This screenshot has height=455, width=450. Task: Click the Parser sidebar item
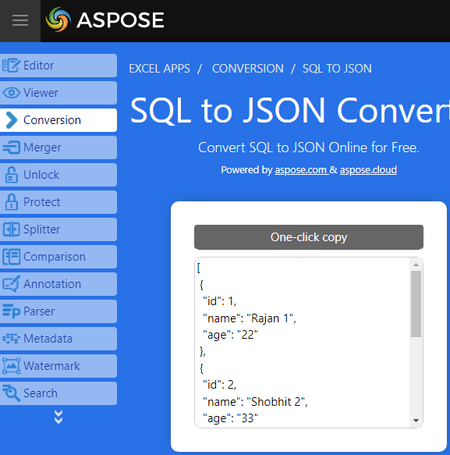point(58,311)
